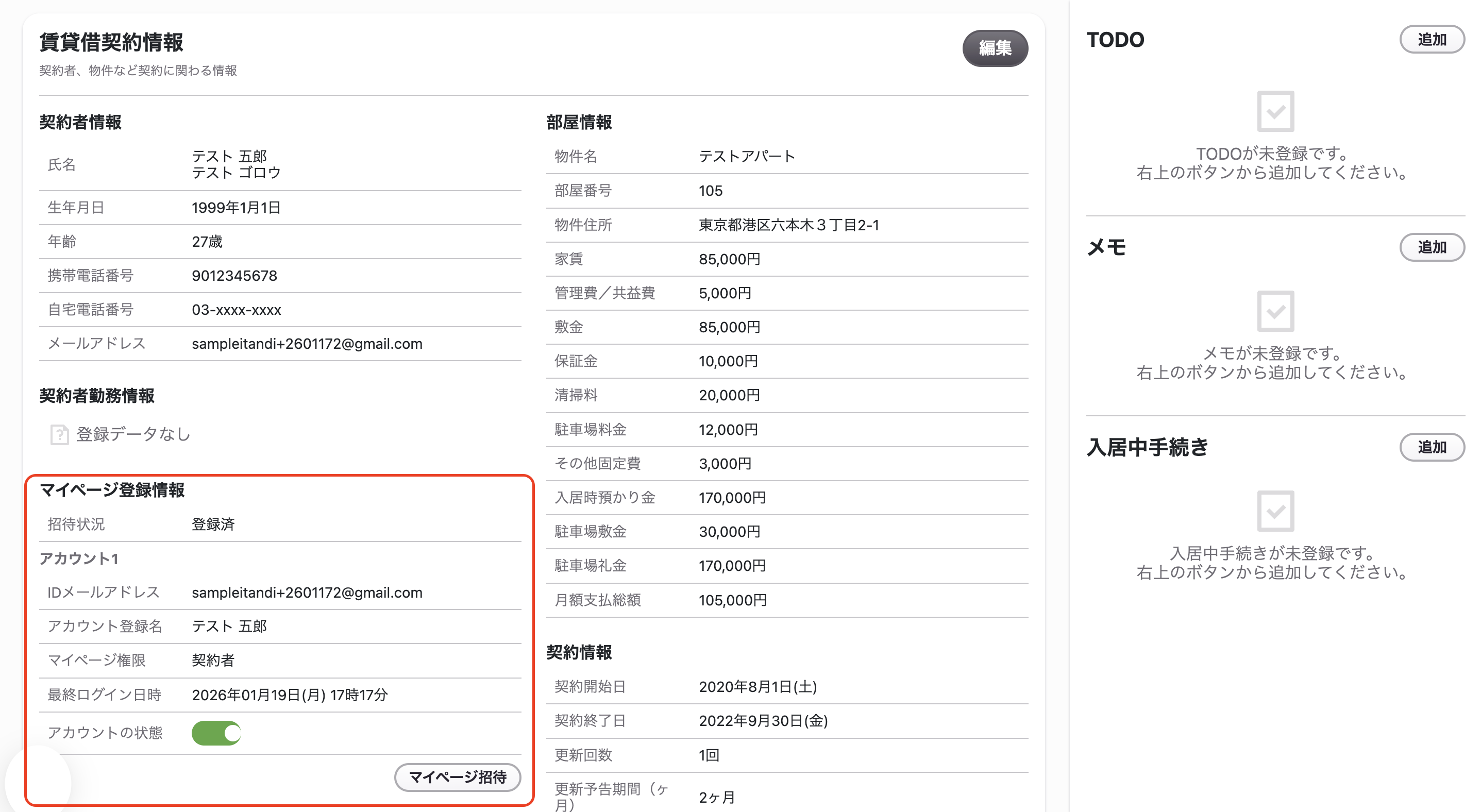
Task: Click the home phone value 03-xxxx-xxxx
Action: (x=237, y=310)
